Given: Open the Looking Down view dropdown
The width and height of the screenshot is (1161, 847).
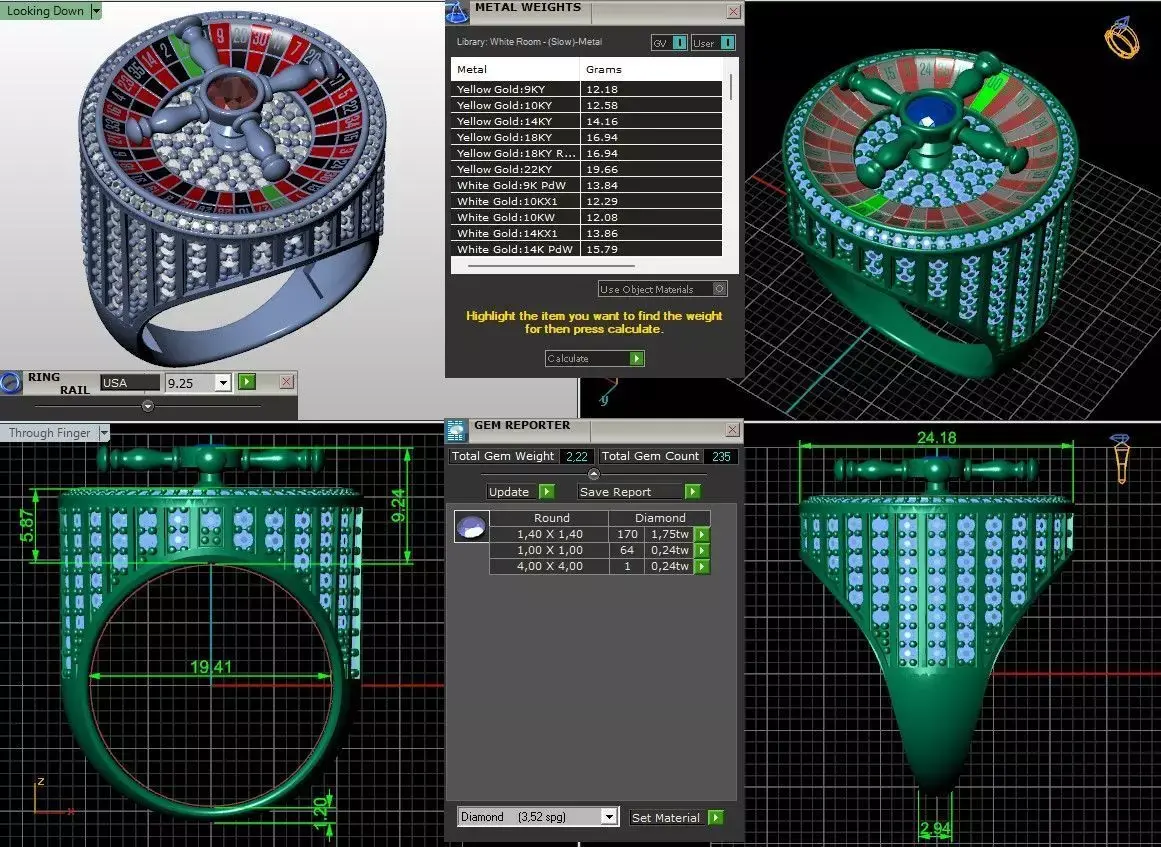Looking at the screenshot, I should (96, 11).
